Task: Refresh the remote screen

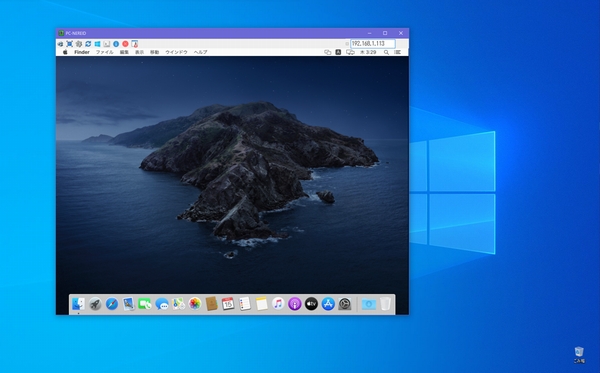Action: (x=88, y=44)
